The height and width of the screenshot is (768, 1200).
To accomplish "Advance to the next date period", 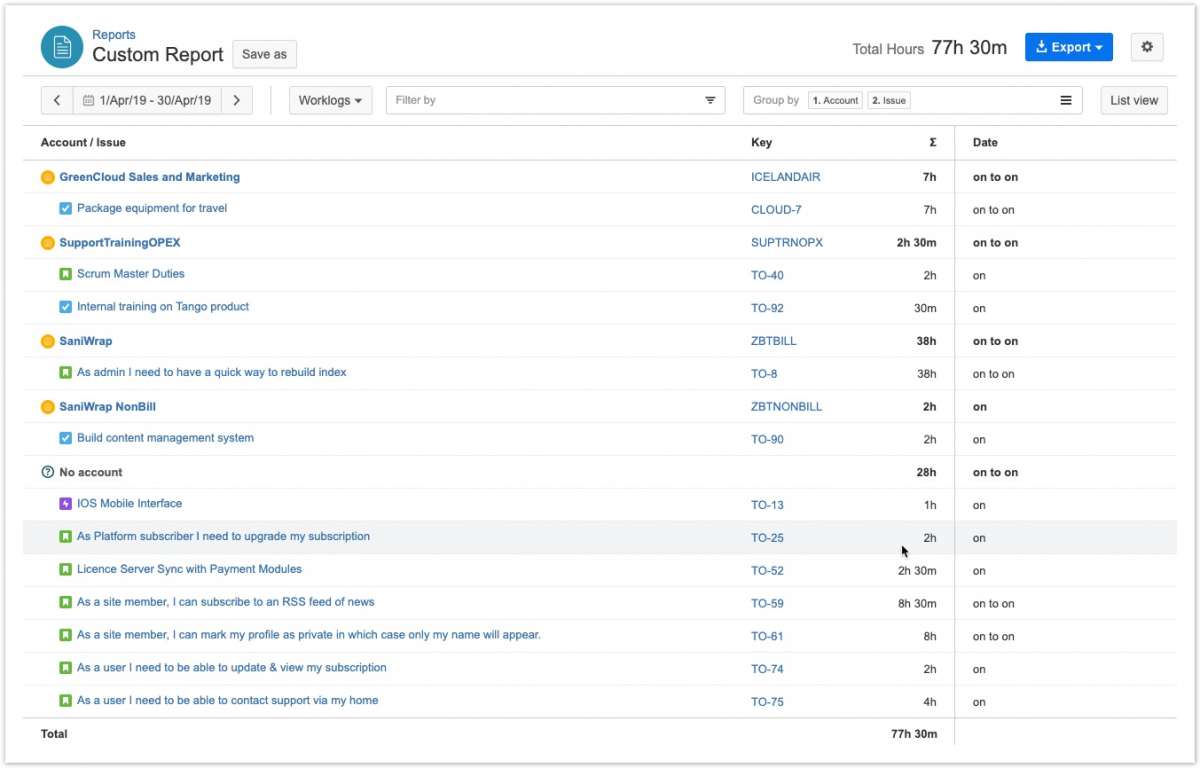I will 236,100.
